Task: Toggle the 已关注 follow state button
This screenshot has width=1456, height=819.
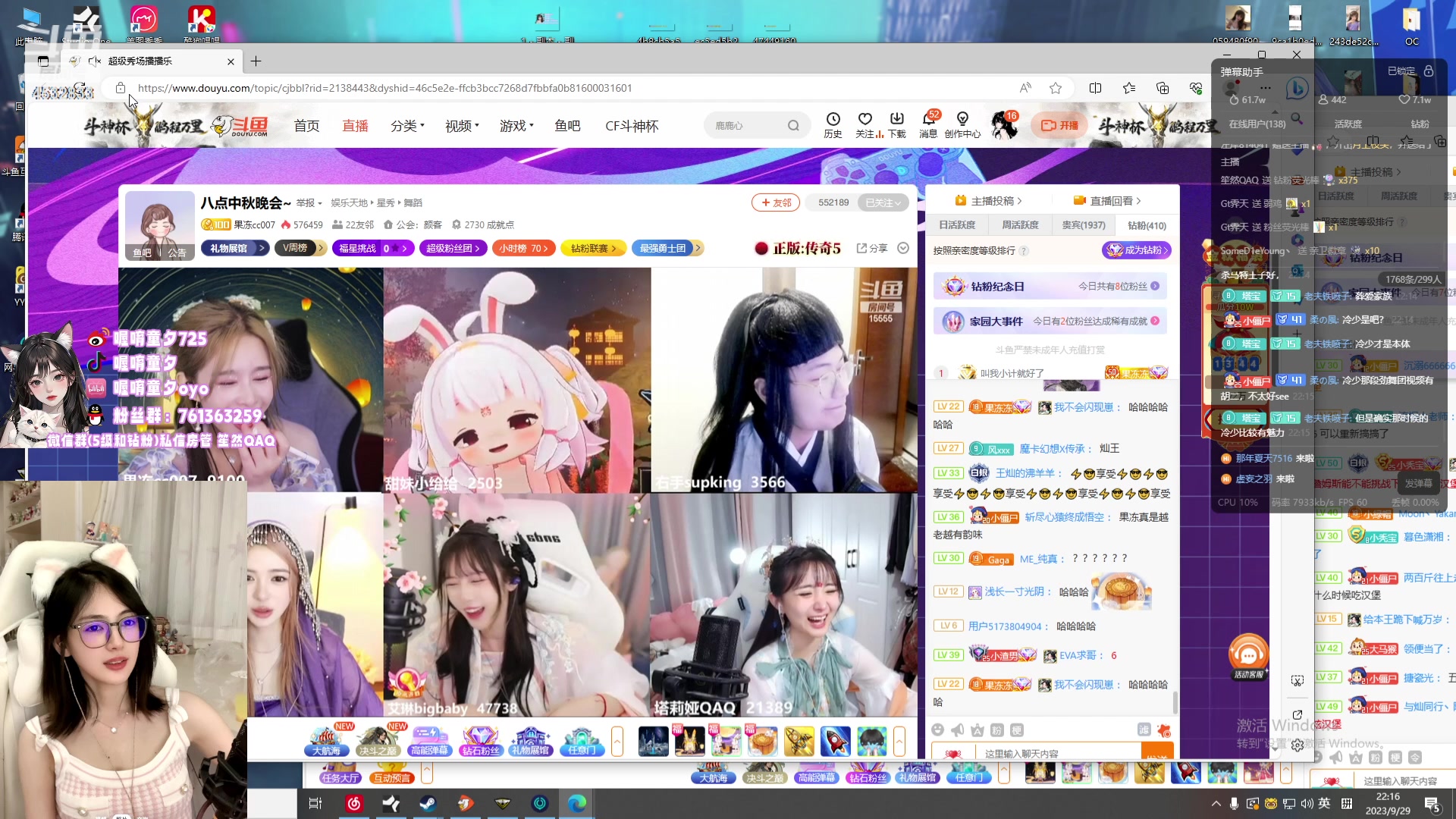Action: point(883,202)
